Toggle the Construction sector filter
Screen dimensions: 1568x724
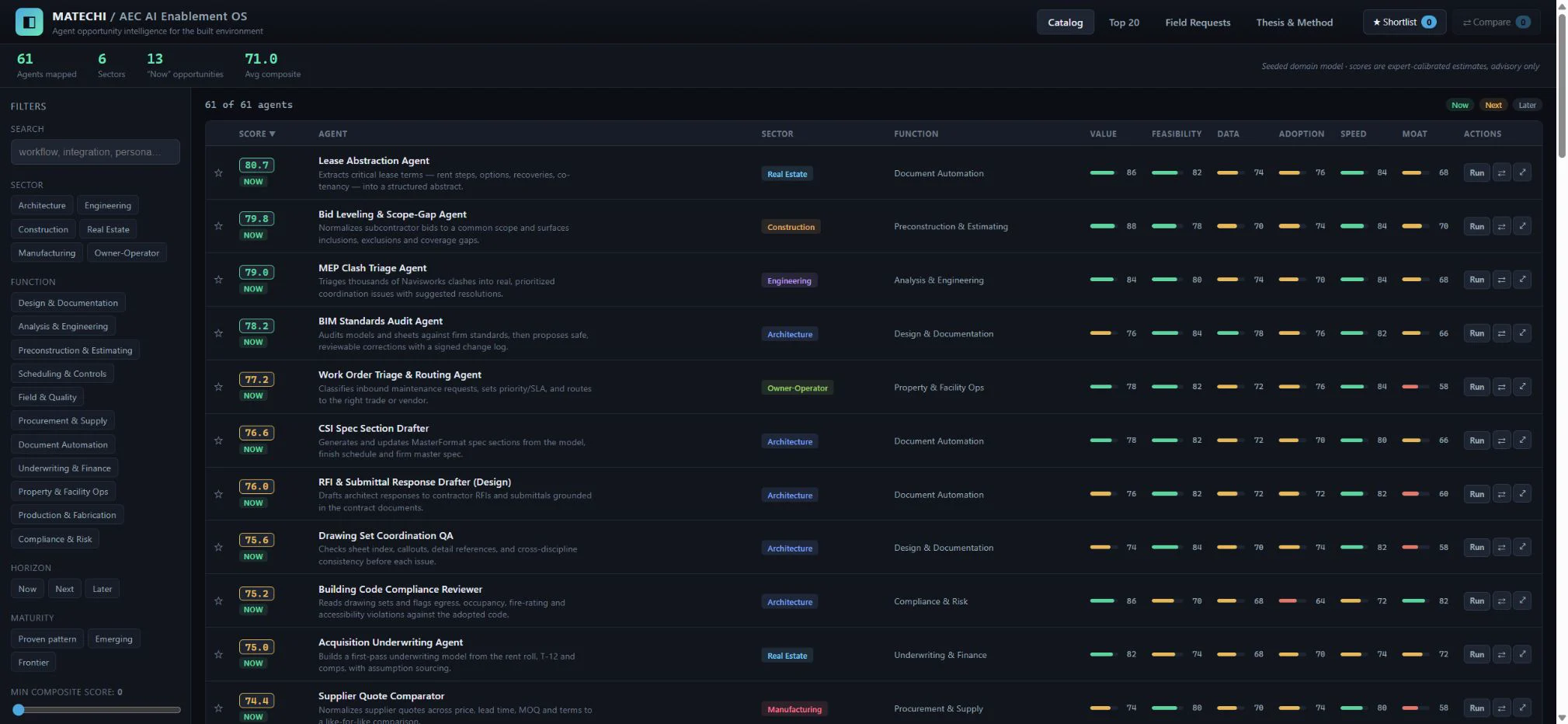click(43, 229)
